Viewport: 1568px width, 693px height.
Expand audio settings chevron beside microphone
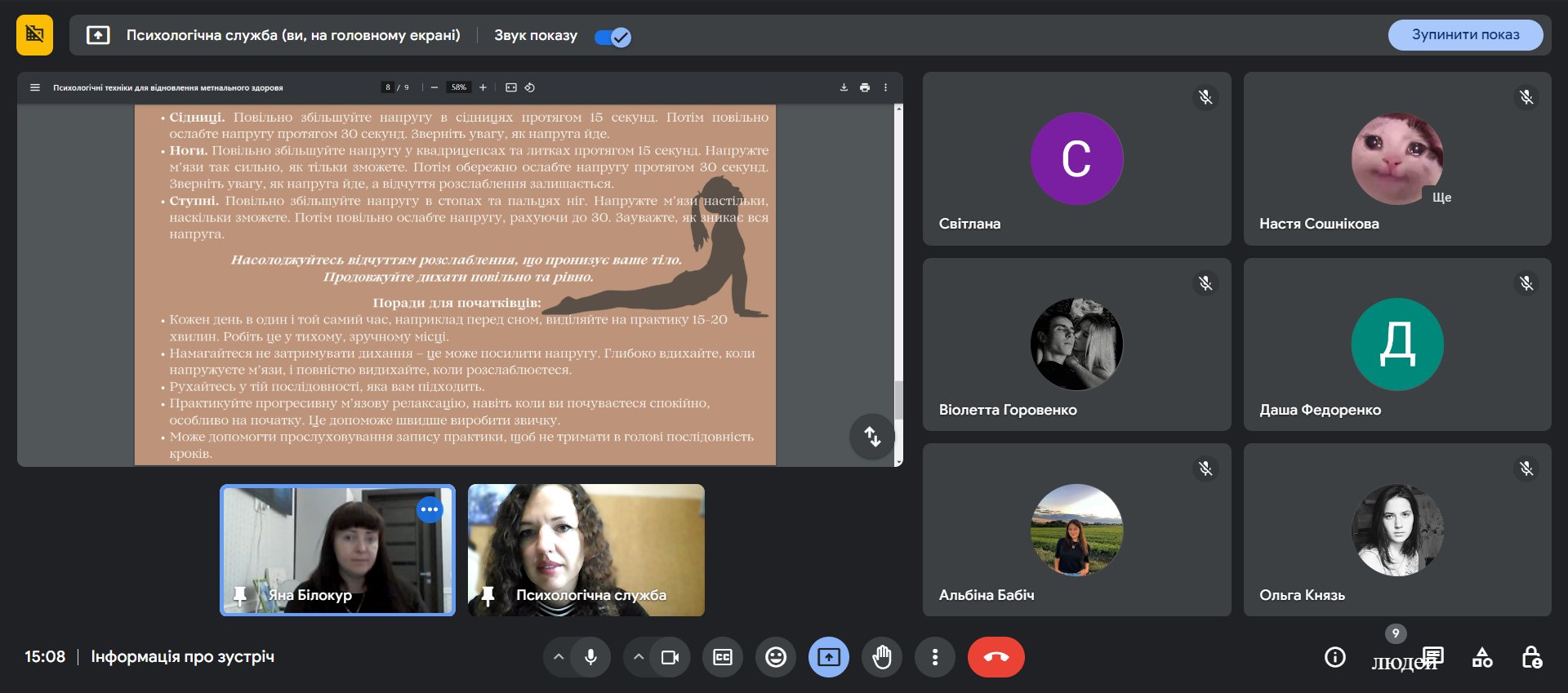click(x=559, y=657)
